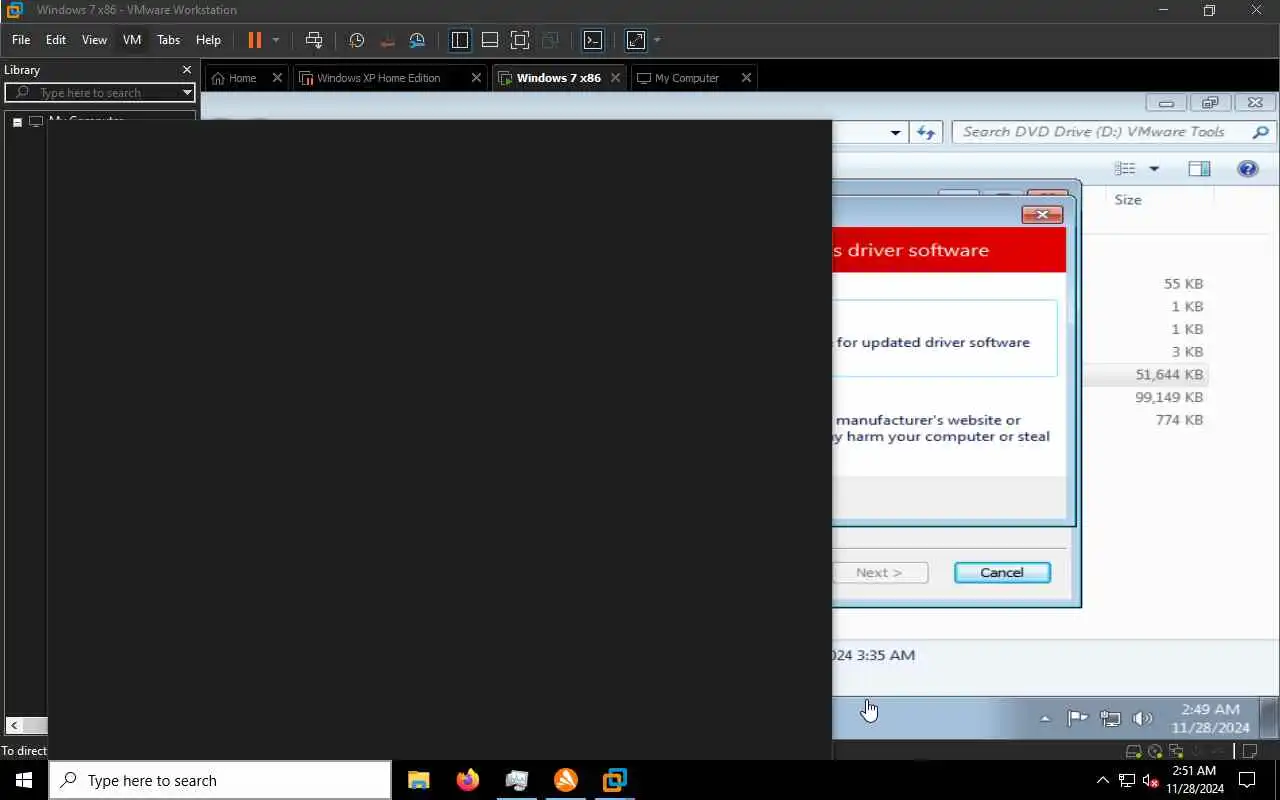This screenshot has height=800, width=1280.
Task: Click the greyed Next > button
Action: 880,573
